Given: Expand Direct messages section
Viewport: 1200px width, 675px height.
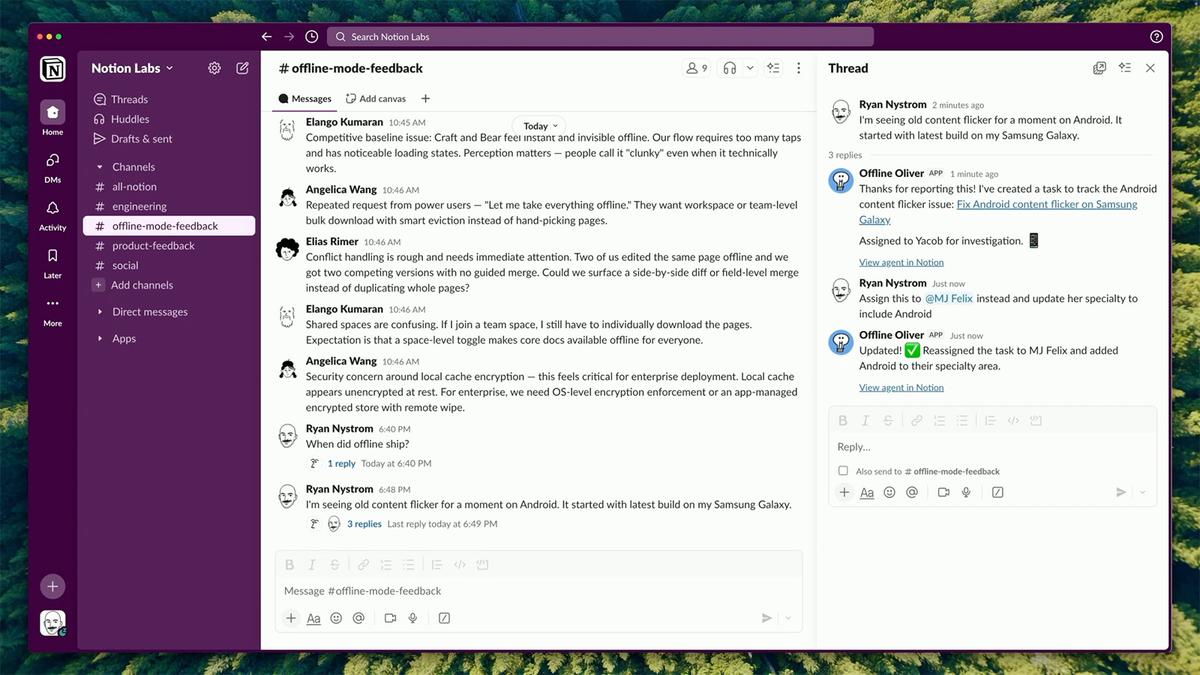Looking at the screenshot, I should pos(99,312).
